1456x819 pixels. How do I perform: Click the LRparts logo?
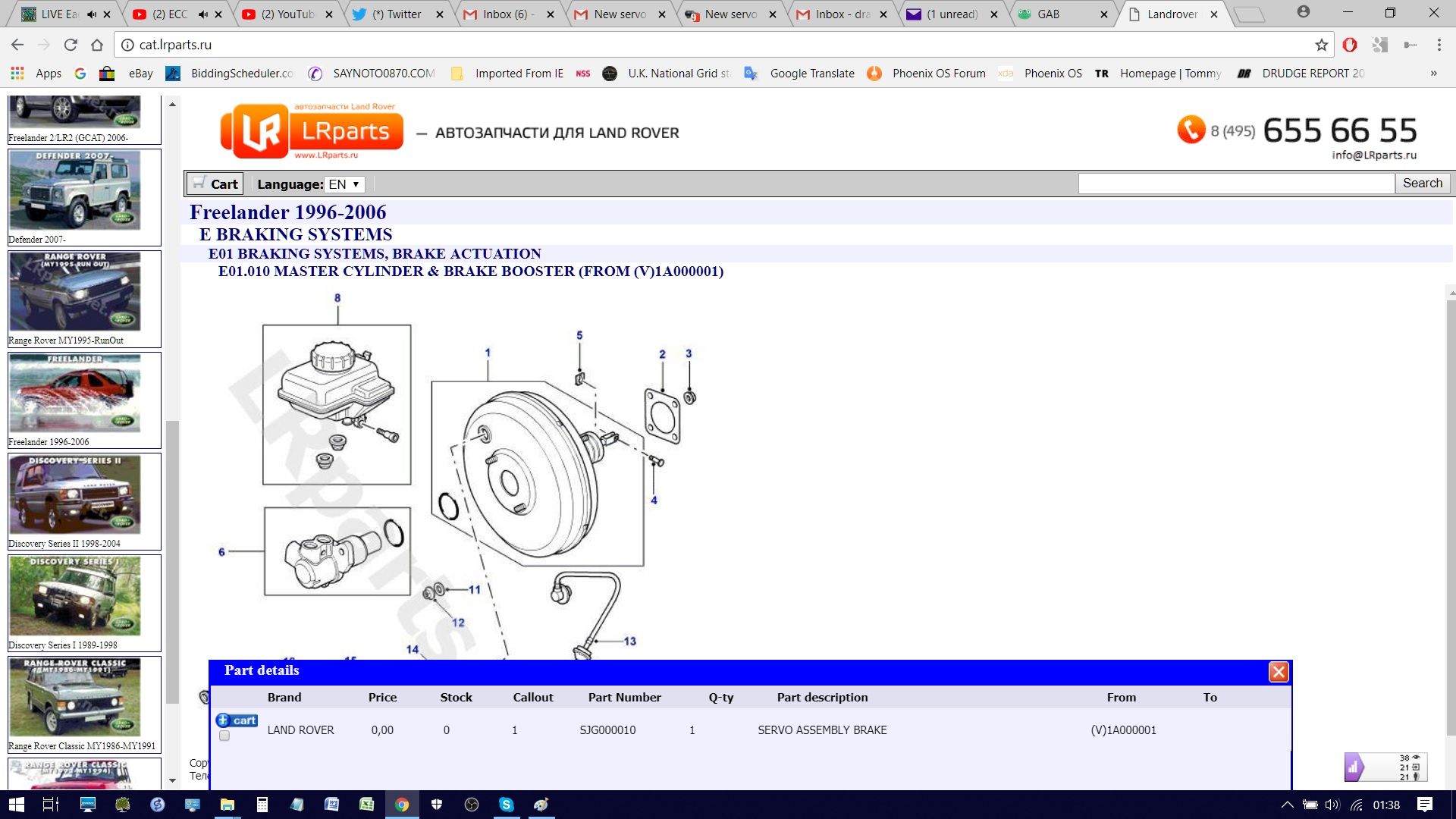(312, 131)
